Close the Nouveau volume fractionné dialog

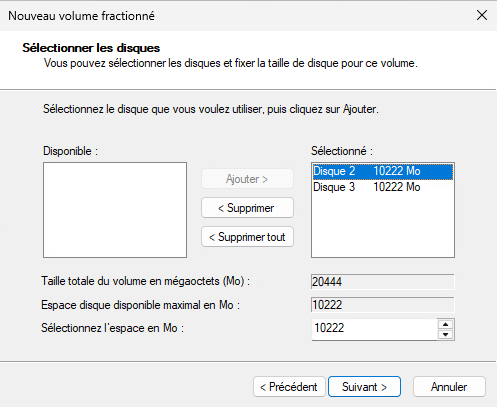(482, 15)
